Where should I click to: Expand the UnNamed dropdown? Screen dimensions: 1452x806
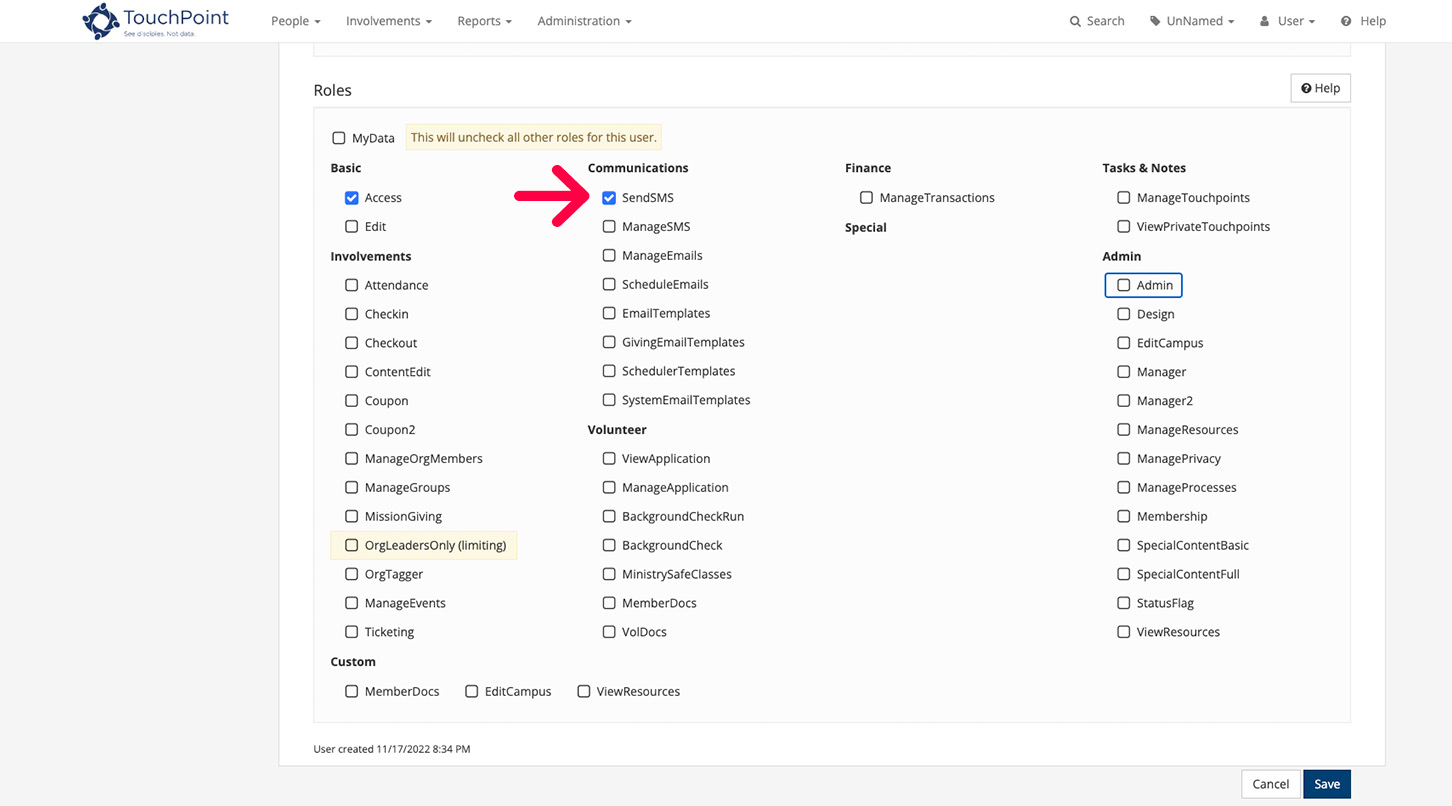point(1192,20)
